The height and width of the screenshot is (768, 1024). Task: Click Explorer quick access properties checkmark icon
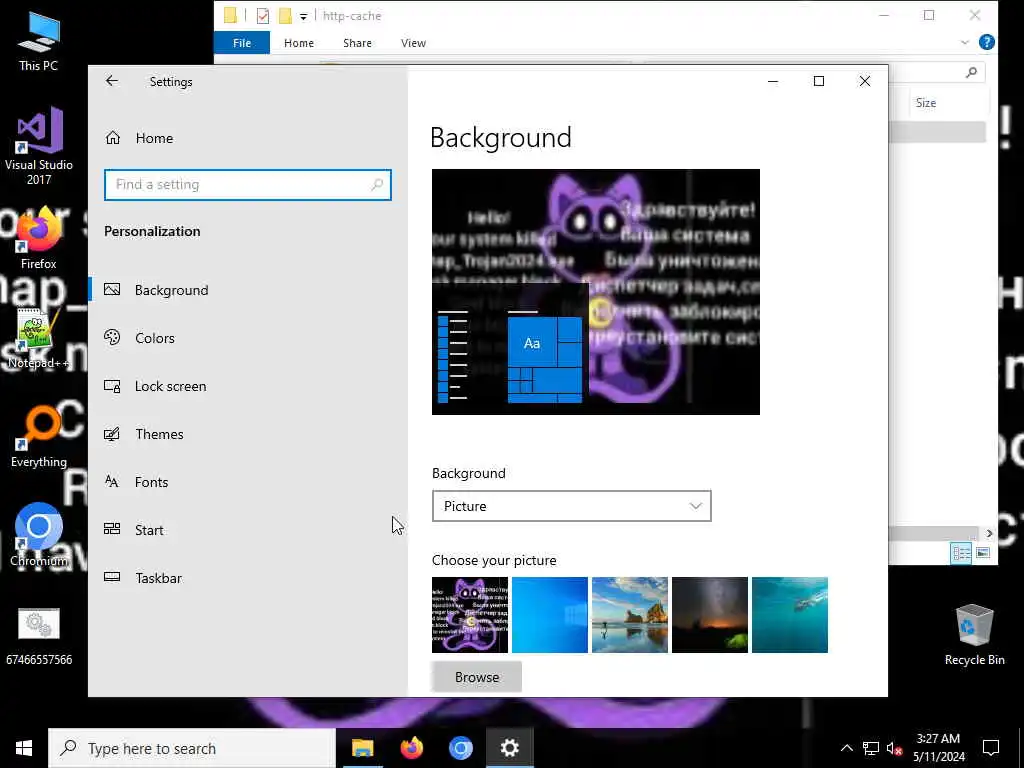pos(263,16)
